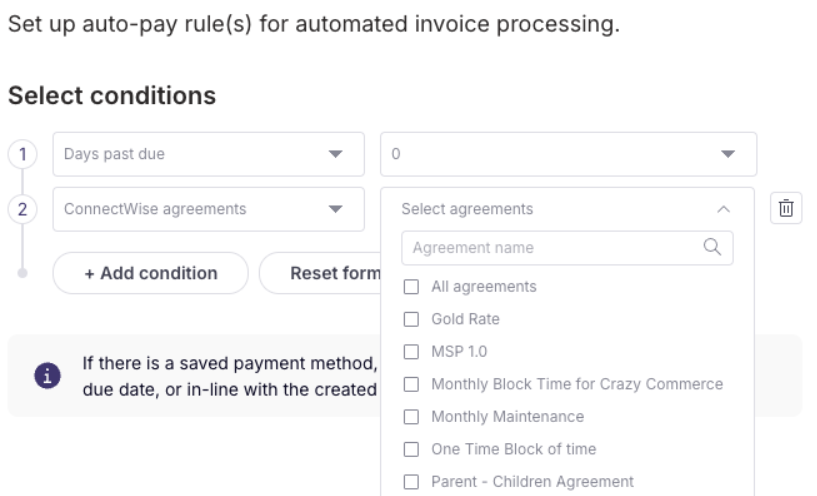This screenshot has height=496, width=817.
Task: Enable the MSP 1.0 checkbox
Action: [410, 351]
